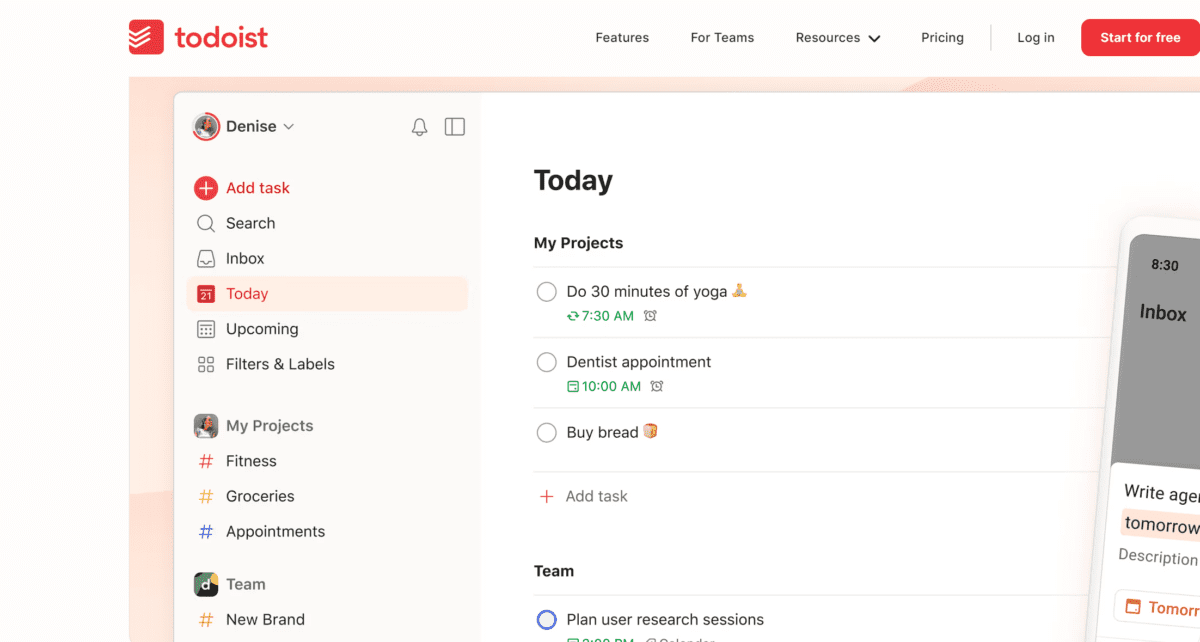Click the Upcoming calendar grid icon
Image resolution: width=1200 pixels, height=642 pixels.
pyautogui.click(x=206, y=329)
